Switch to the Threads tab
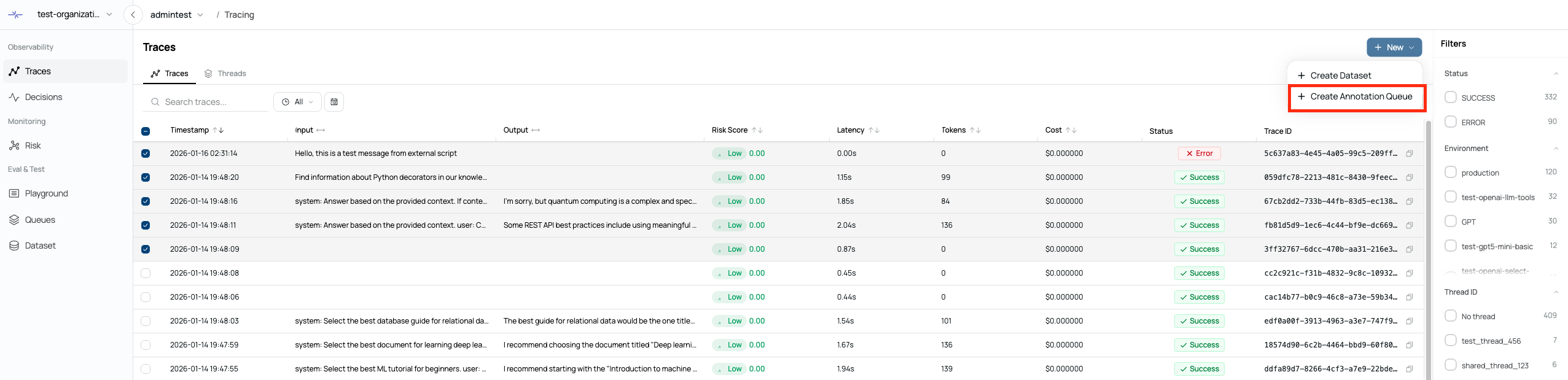 coord(225,74)
